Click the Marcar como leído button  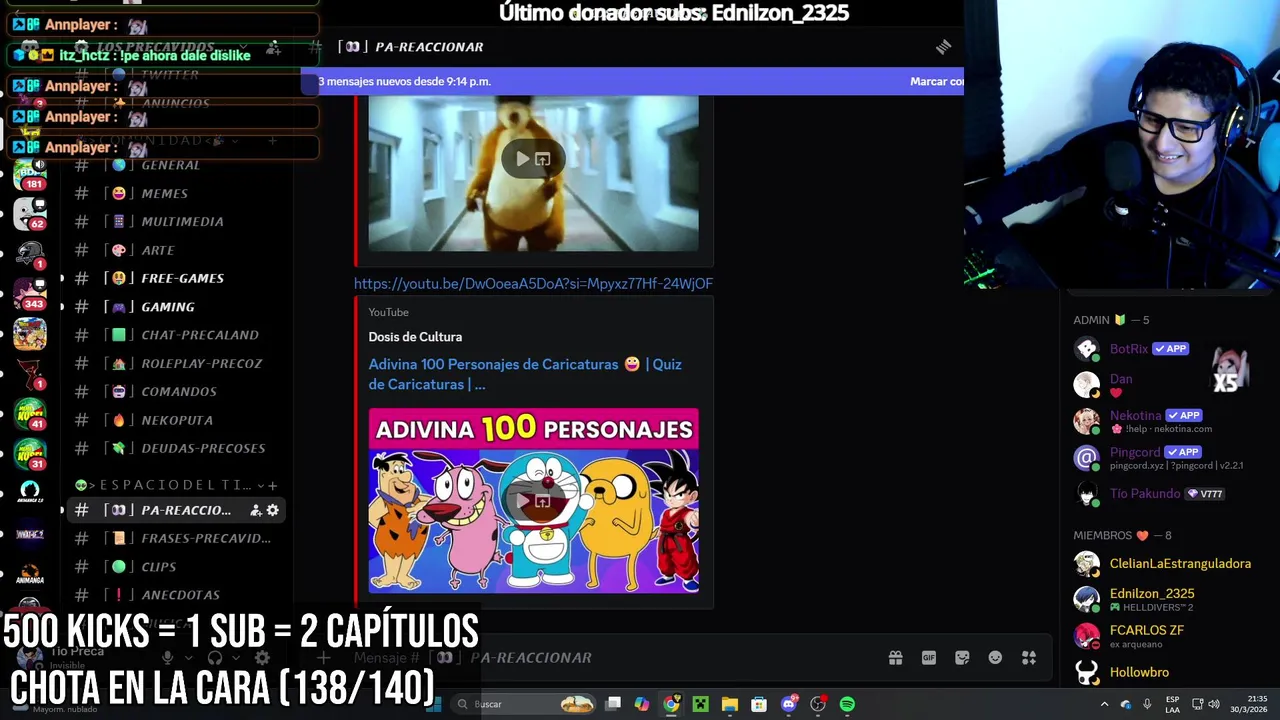[x=937, y=81]
